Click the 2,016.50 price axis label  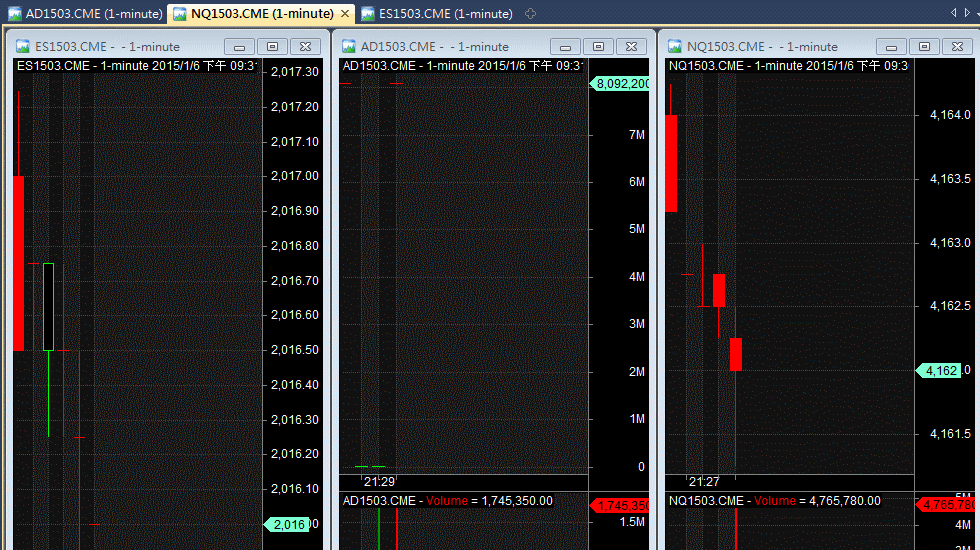(294, 349)
